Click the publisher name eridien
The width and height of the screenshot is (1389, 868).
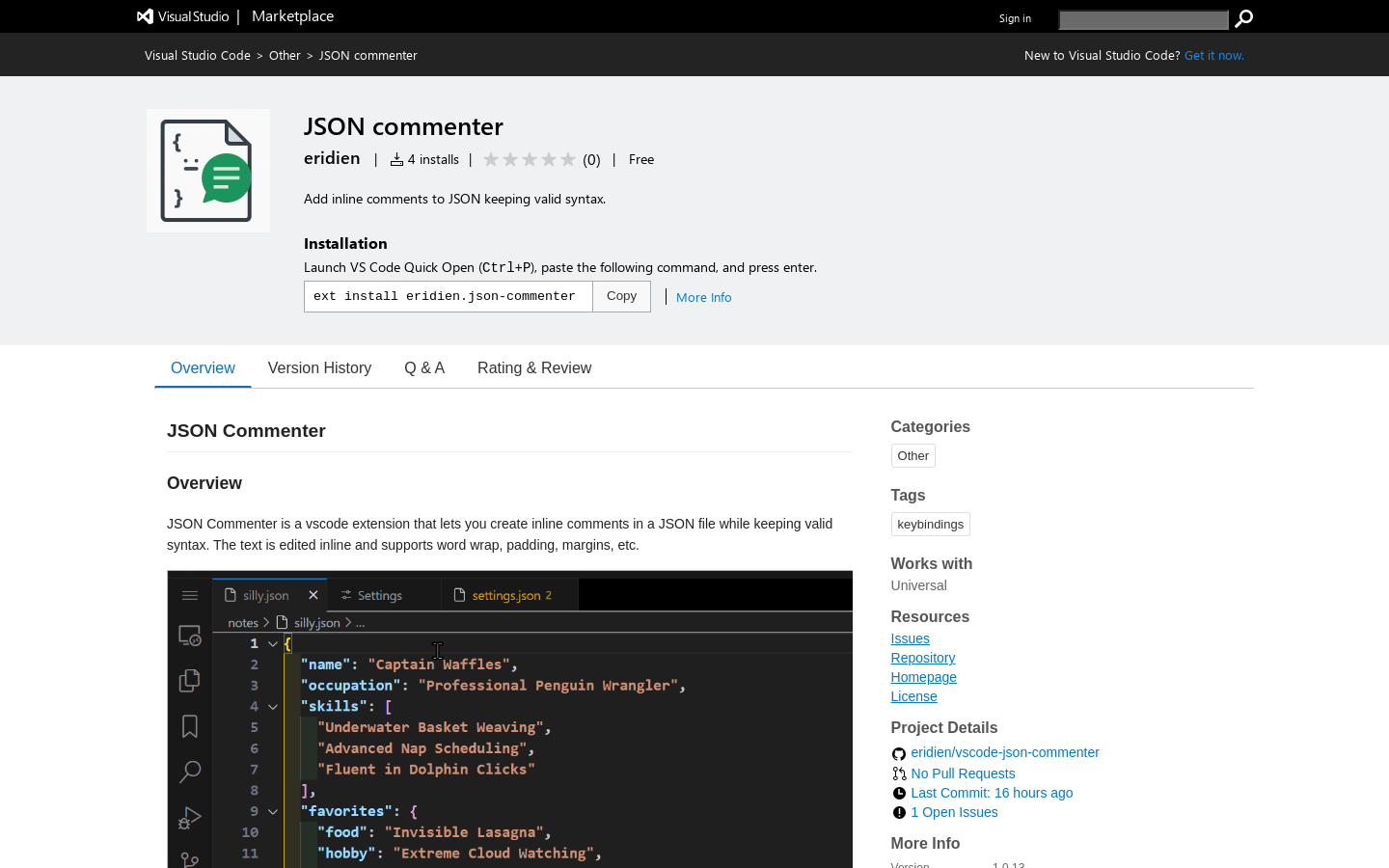332,158
